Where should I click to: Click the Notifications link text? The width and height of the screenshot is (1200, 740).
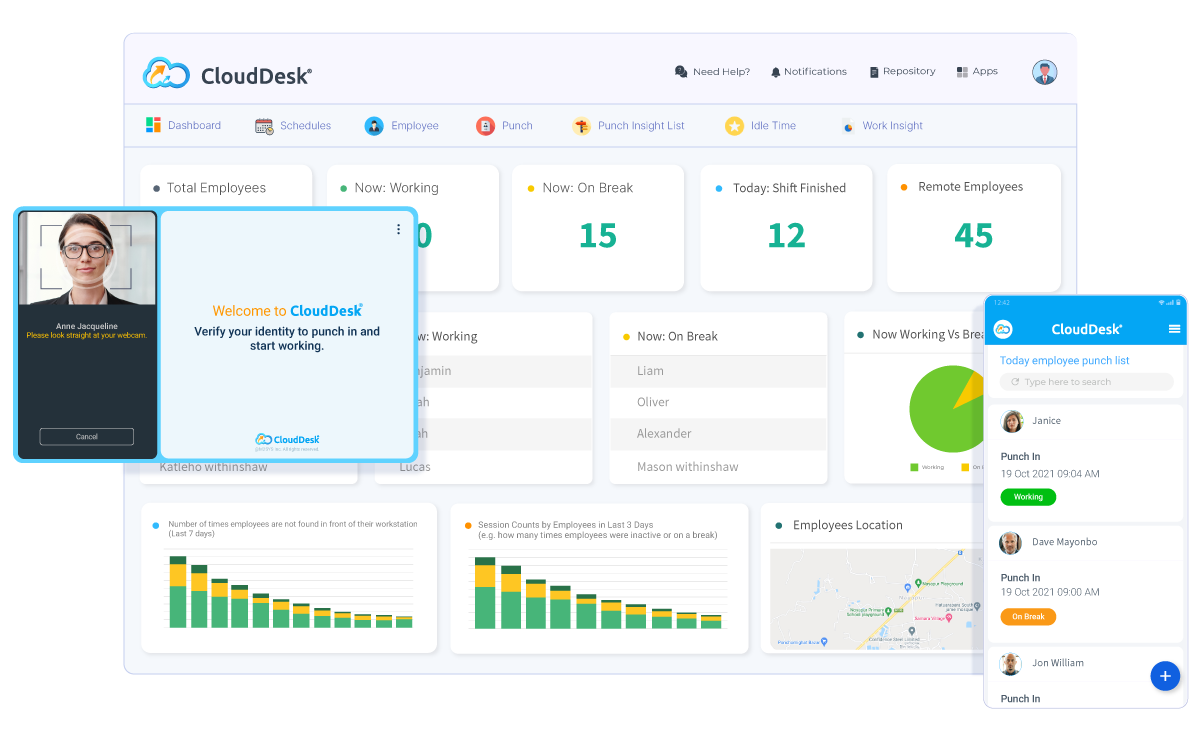(815, 72)
